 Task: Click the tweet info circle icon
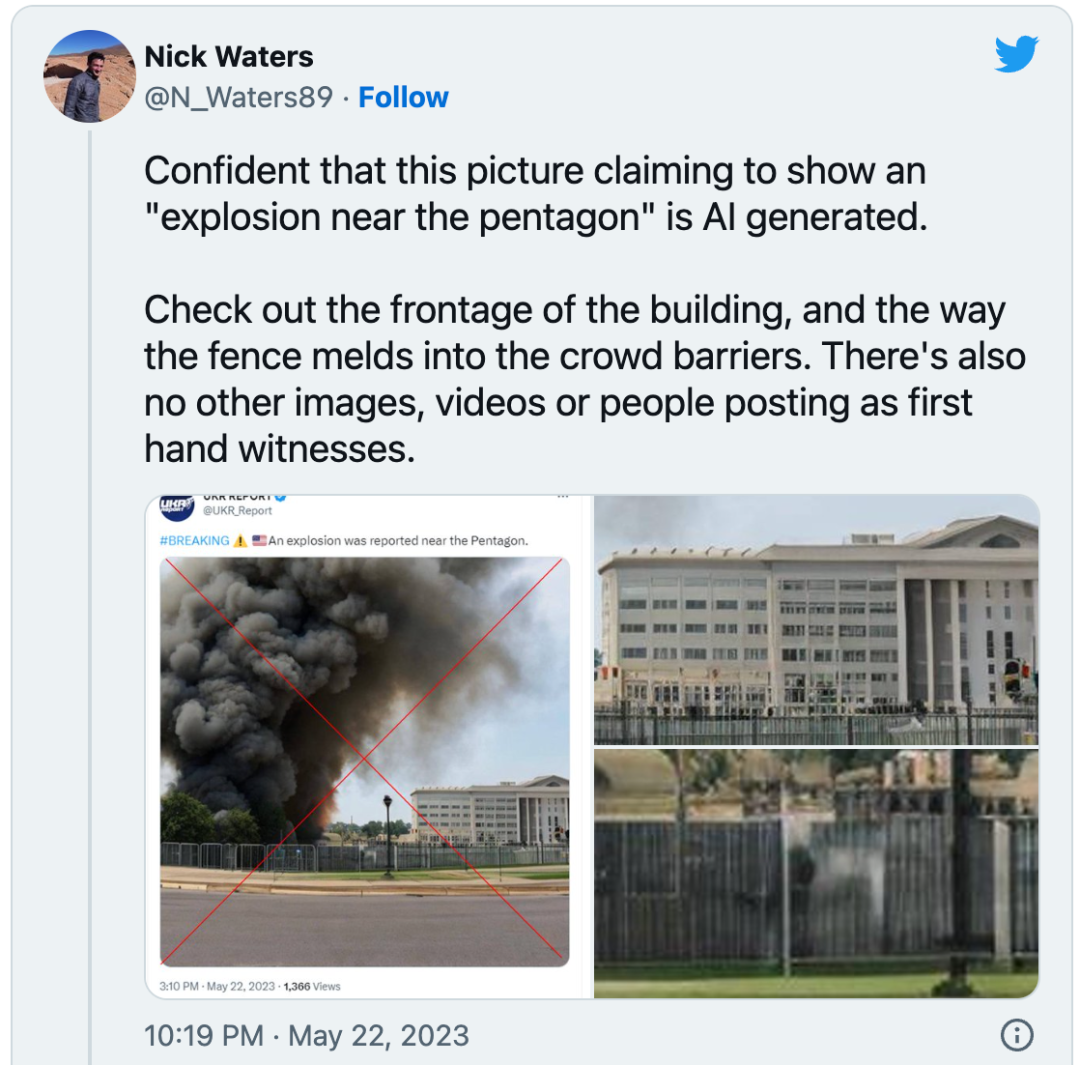pyautogui.click(x=1016, y=1034)
